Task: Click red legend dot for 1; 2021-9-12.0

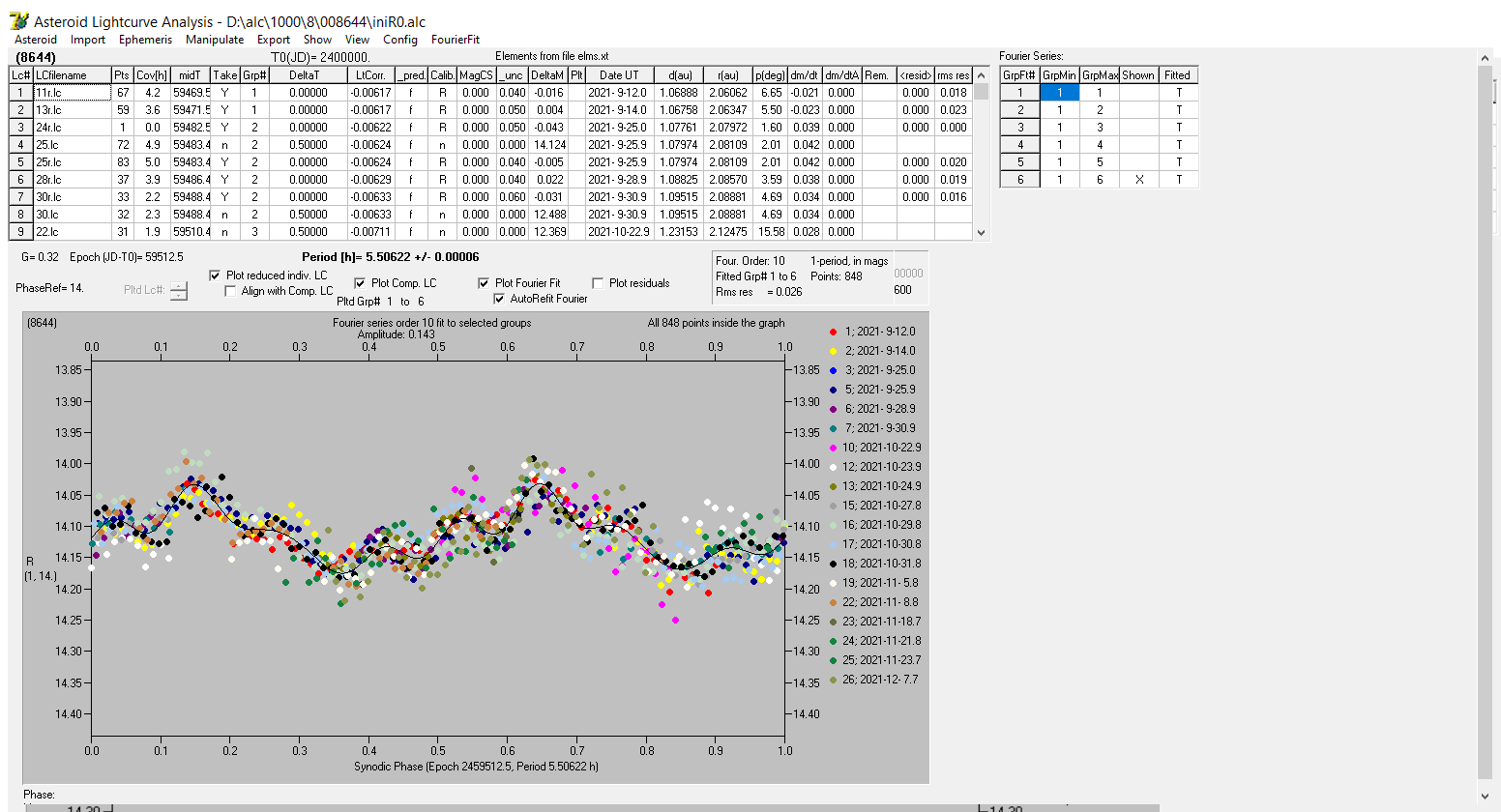Action: tap(833, 332)
